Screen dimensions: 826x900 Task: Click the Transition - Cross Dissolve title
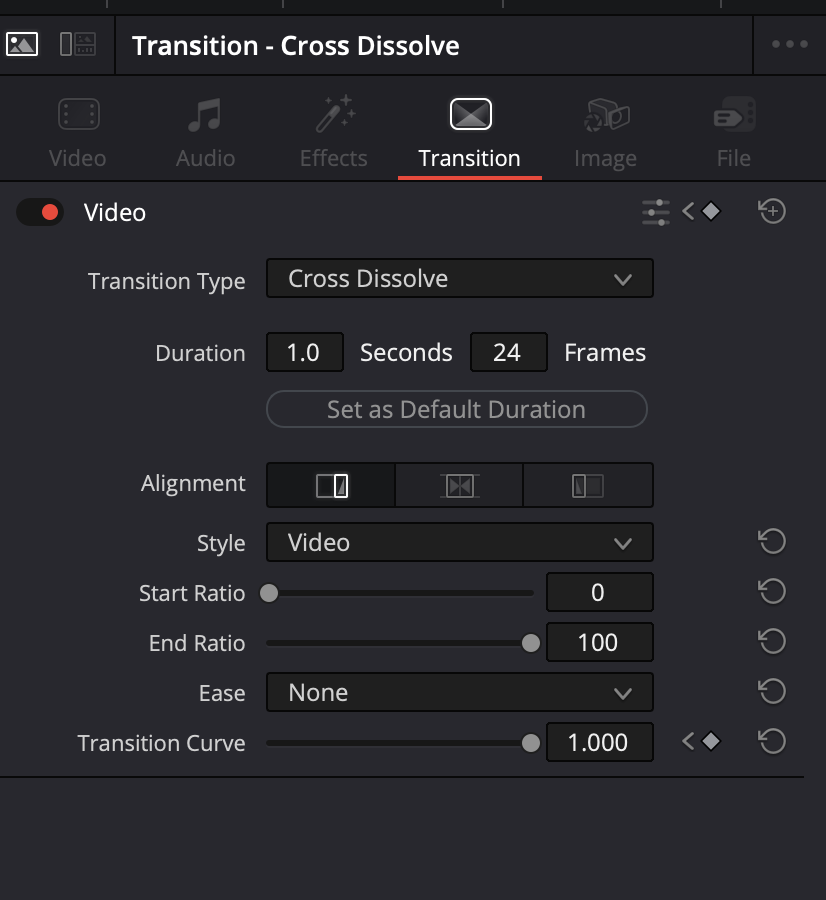(x=296, y=46)
